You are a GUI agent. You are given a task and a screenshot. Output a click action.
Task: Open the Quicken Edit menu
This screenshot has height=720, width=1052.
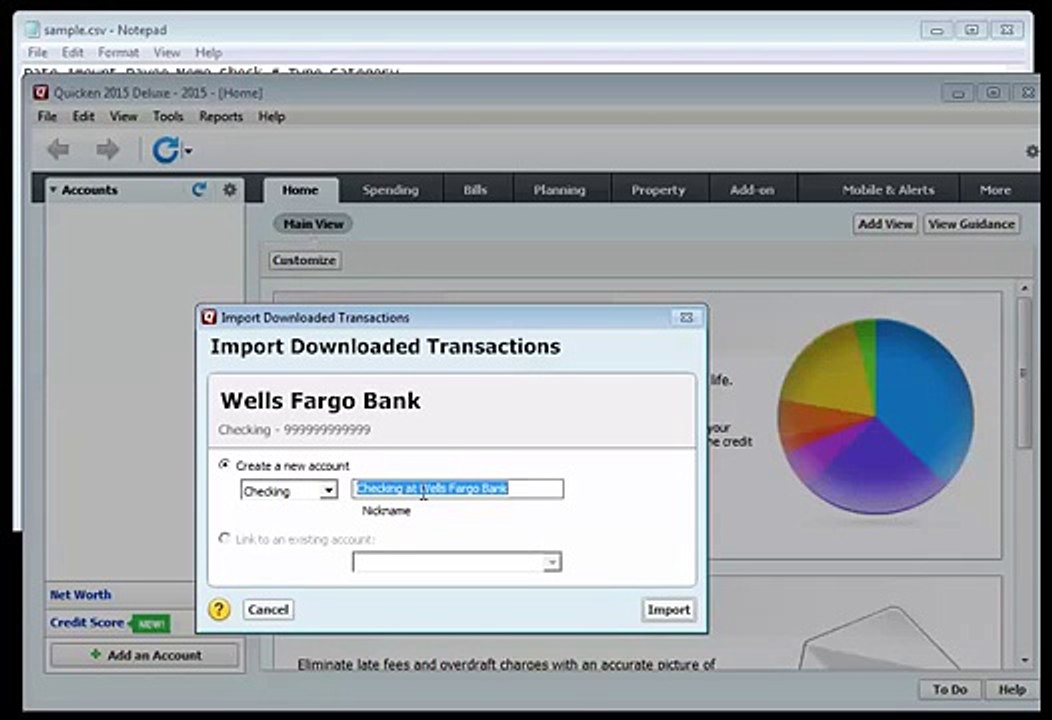coord(83,116)
